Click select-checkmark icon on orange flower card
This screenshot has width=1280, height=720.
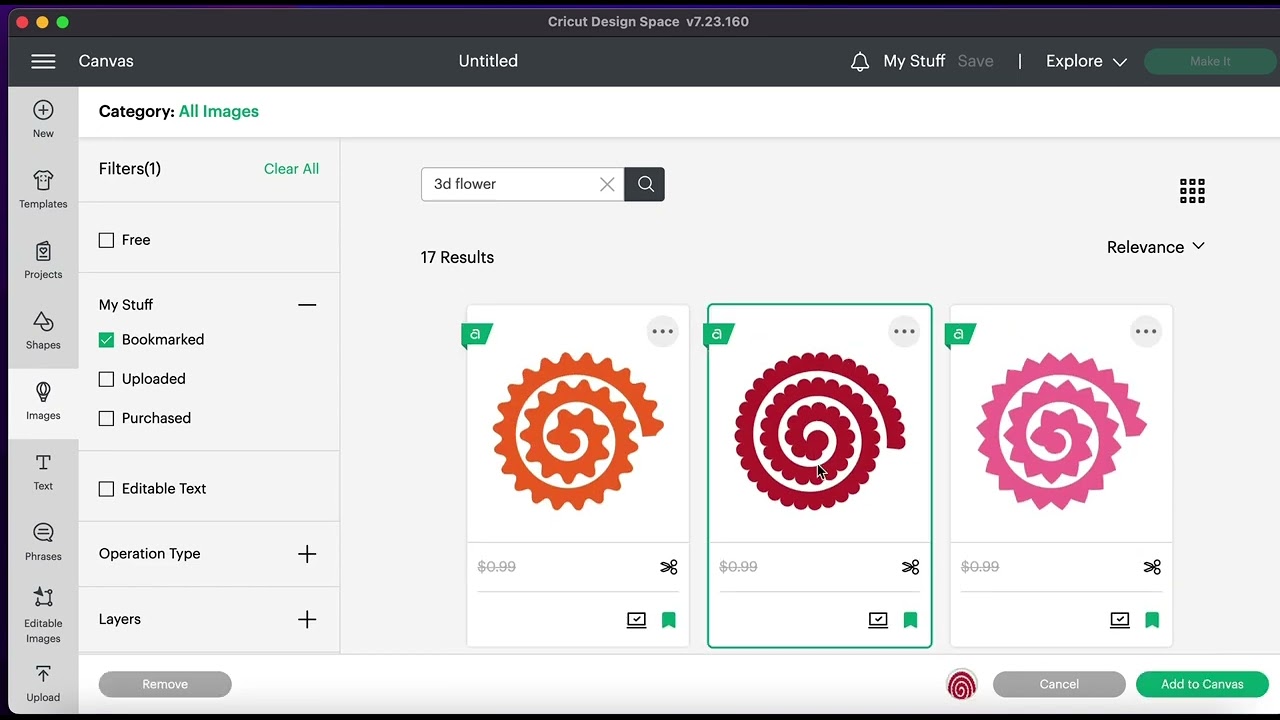(x=636, y=620)
